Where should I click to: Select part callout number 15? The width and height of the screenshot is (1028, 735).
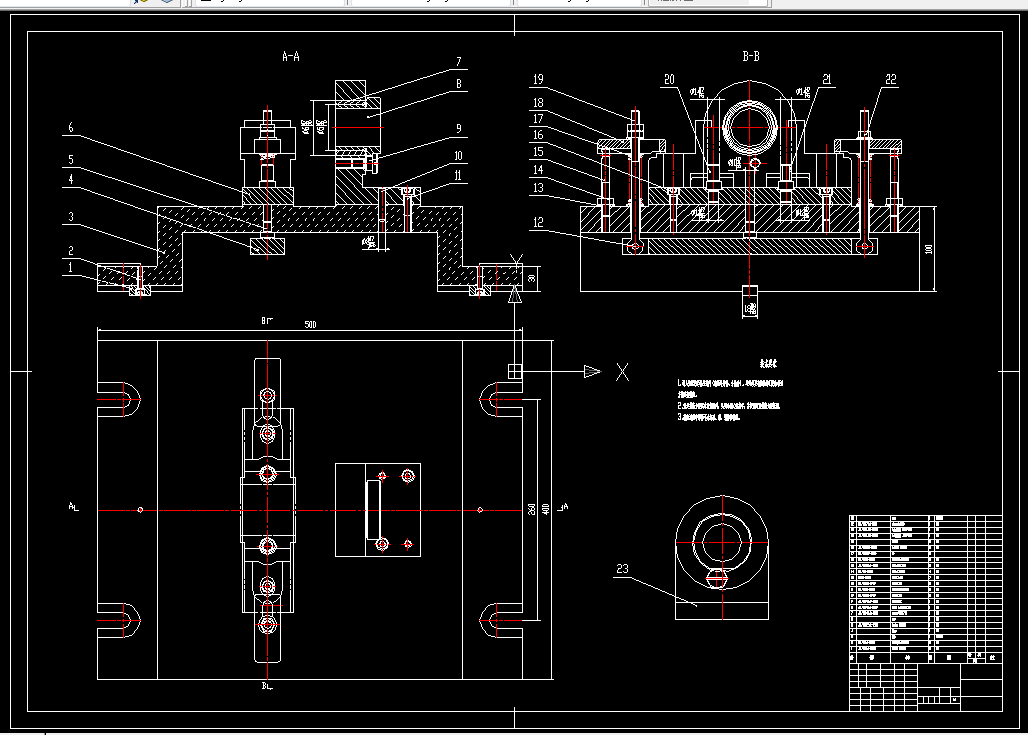[x=538, y=152]
